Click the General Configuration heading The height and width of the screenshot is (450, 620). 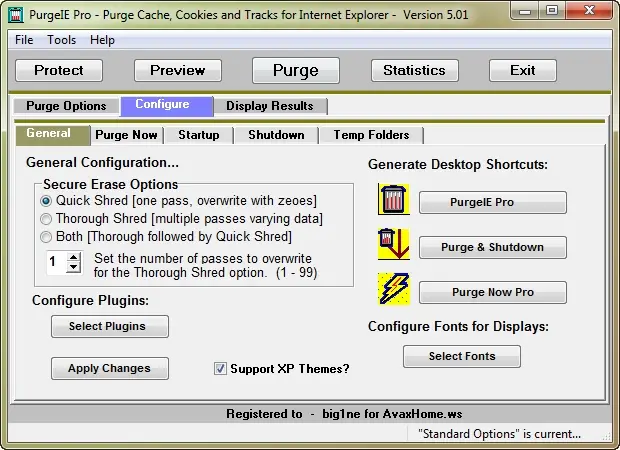(x=102, y=163)
